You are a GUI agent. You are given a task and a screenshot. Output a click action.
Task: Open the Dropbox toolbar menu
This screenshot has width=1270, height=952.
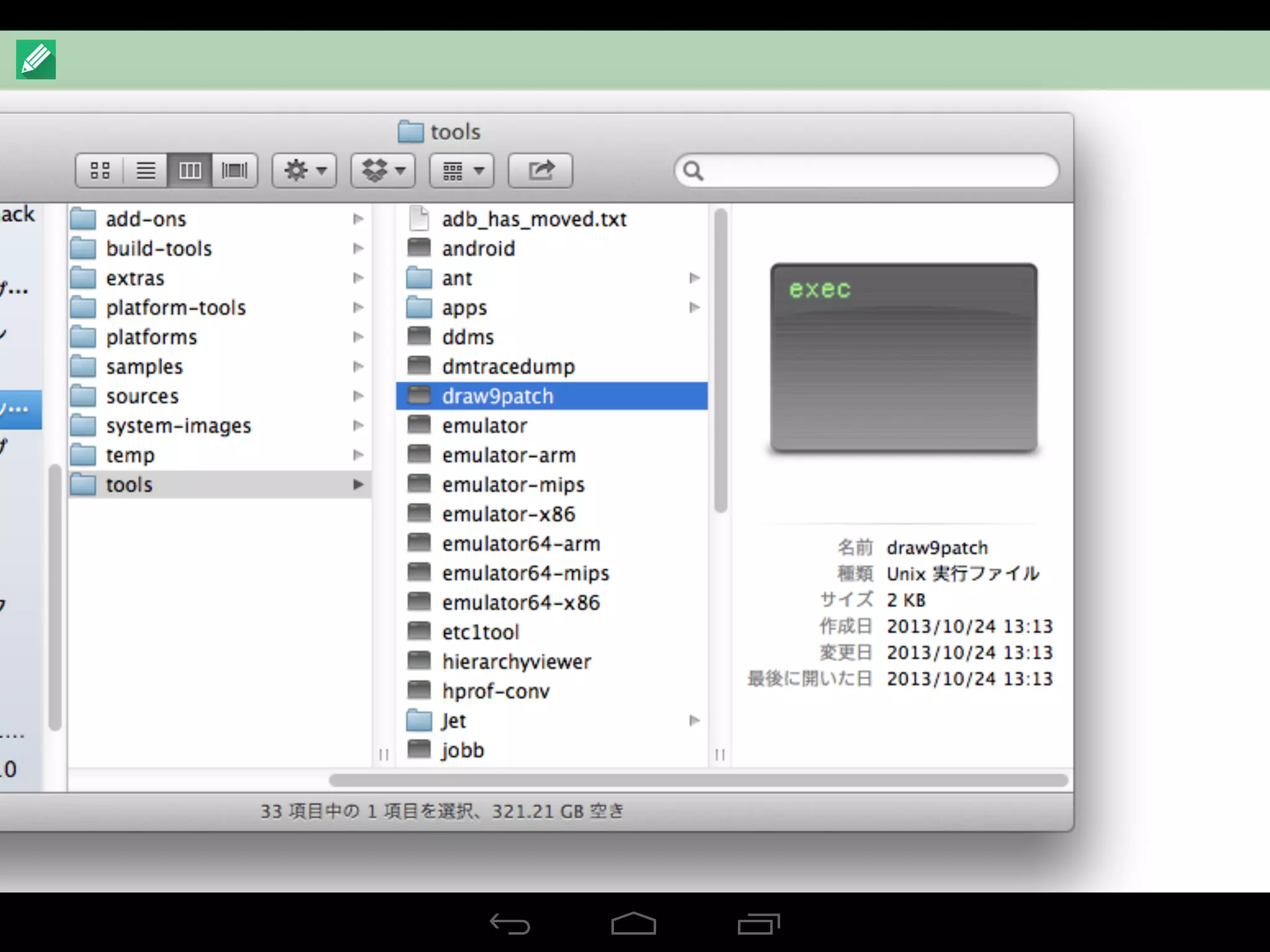[x=383, y=170]
